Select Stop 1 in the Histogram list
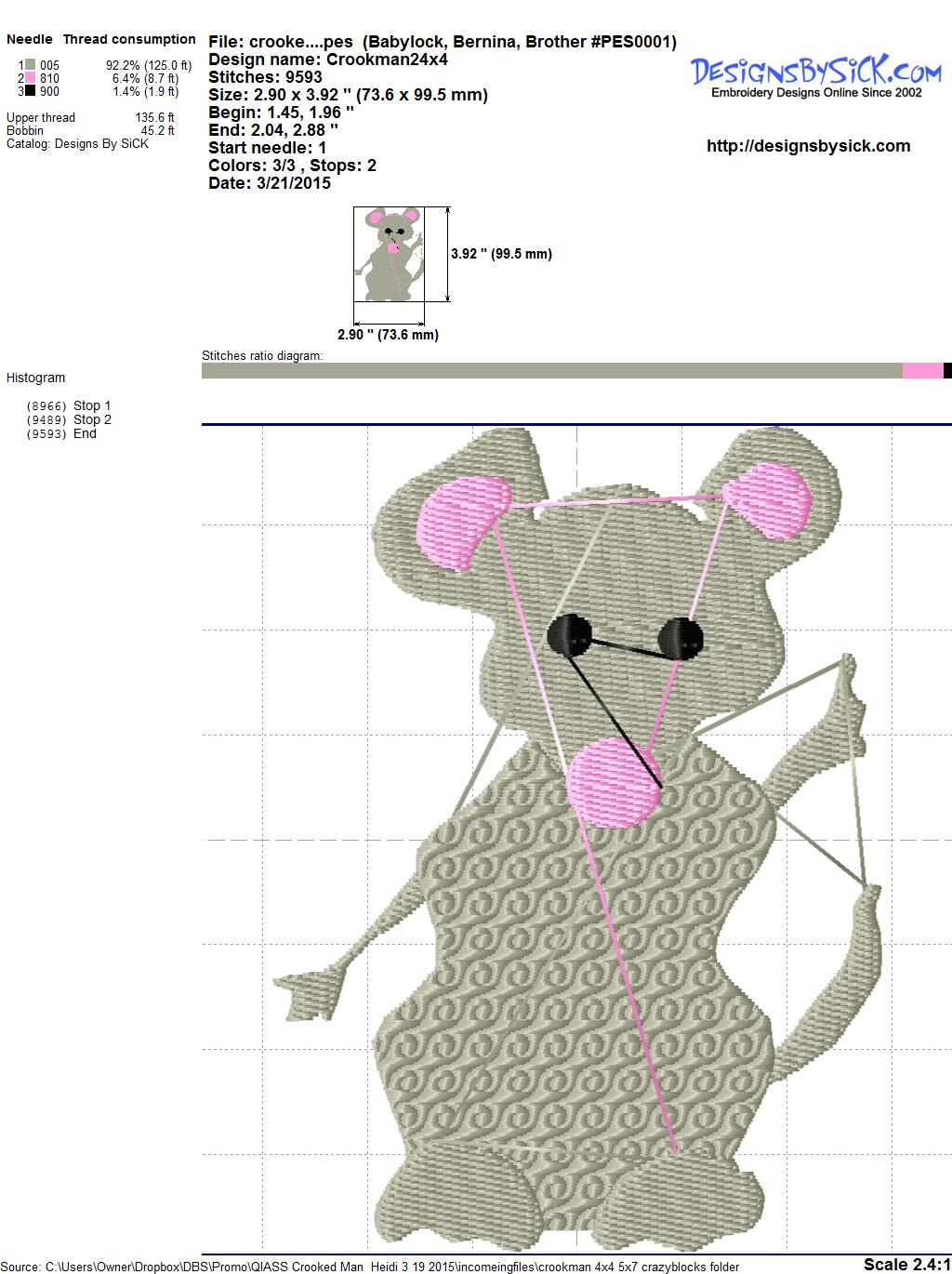The height and width of the screenshot is (1274, 952). coord(91,405)
